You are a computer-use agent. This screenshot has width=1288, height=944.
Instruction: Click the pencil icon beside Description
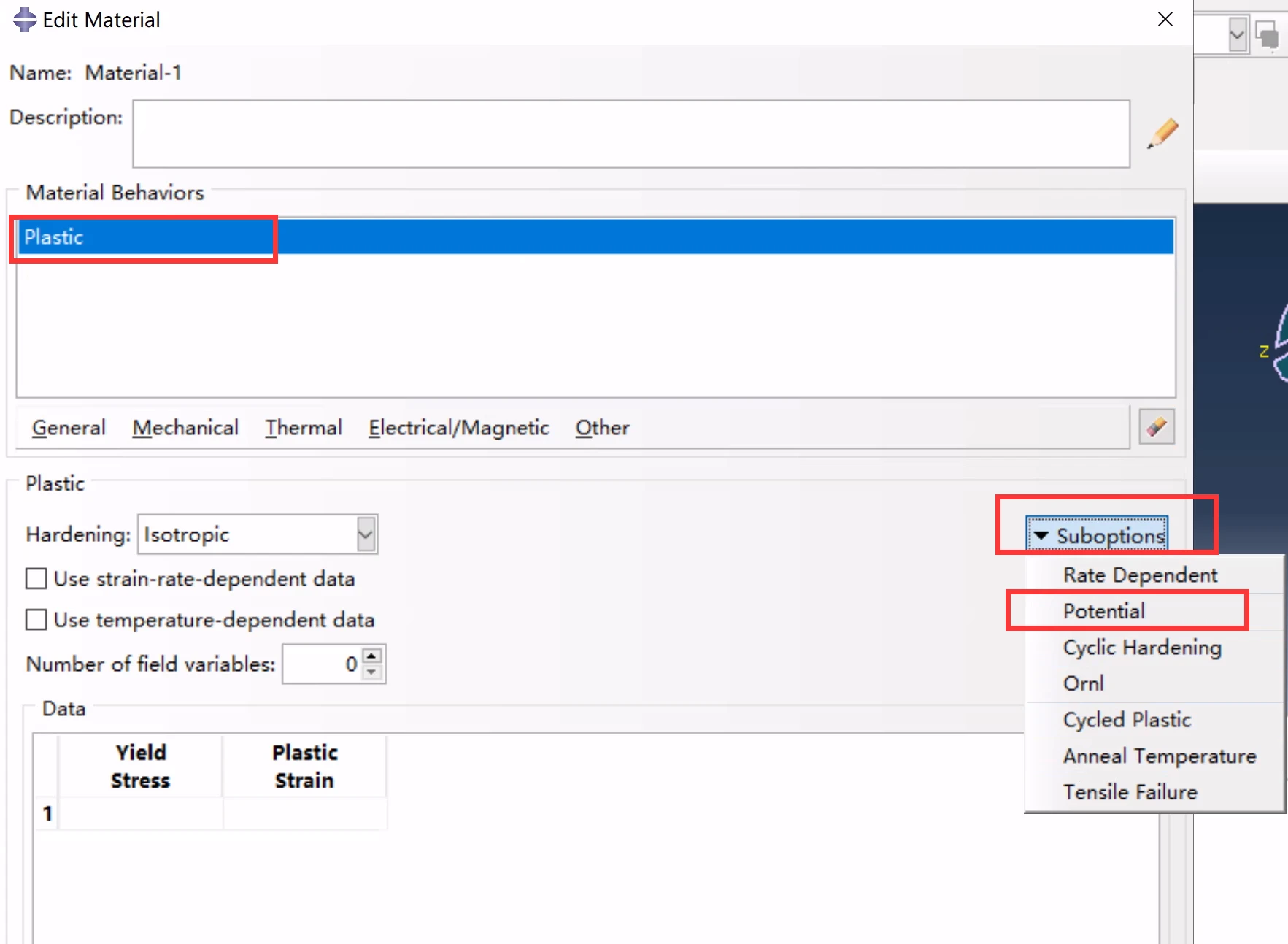pos(1162,134)
